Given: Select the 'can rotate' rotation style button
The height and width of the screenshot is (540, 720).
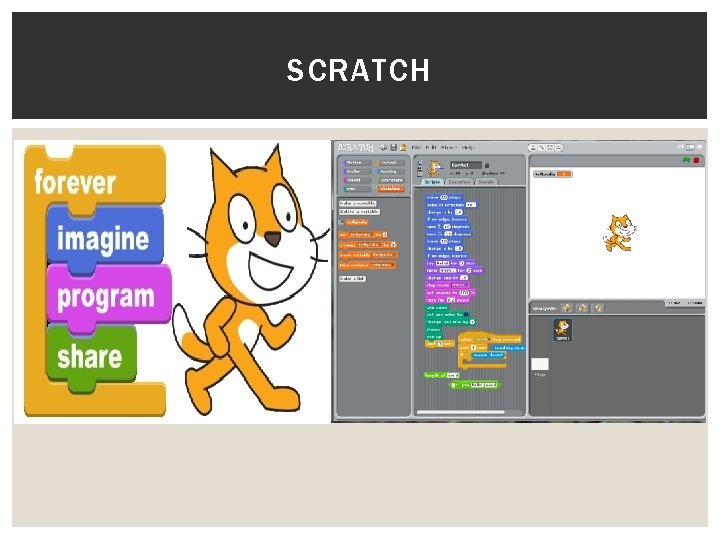Looking at the screenshot, I should pos(420,162).
